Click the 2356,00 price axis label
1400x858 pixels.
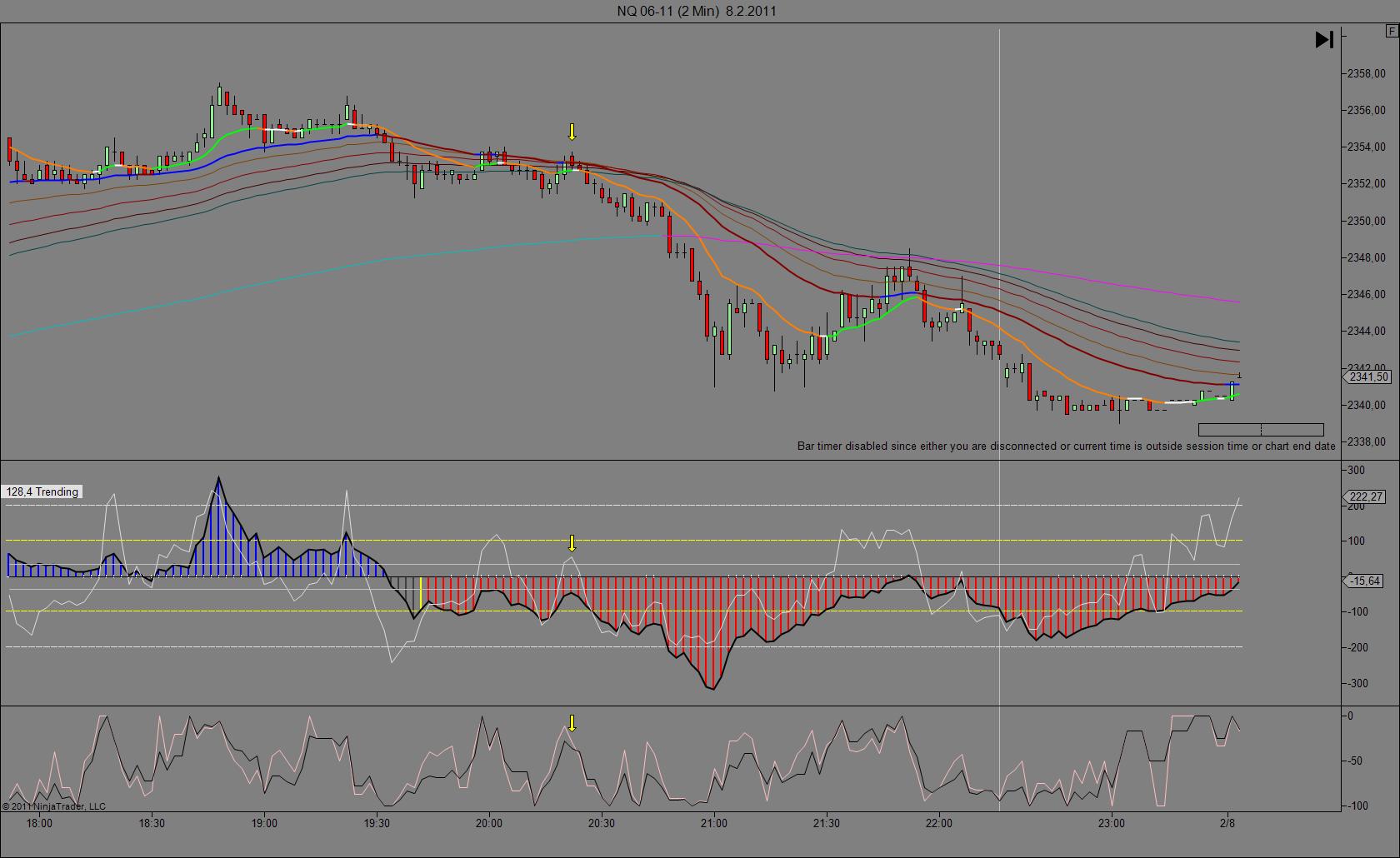click(x=1367, y=110)
